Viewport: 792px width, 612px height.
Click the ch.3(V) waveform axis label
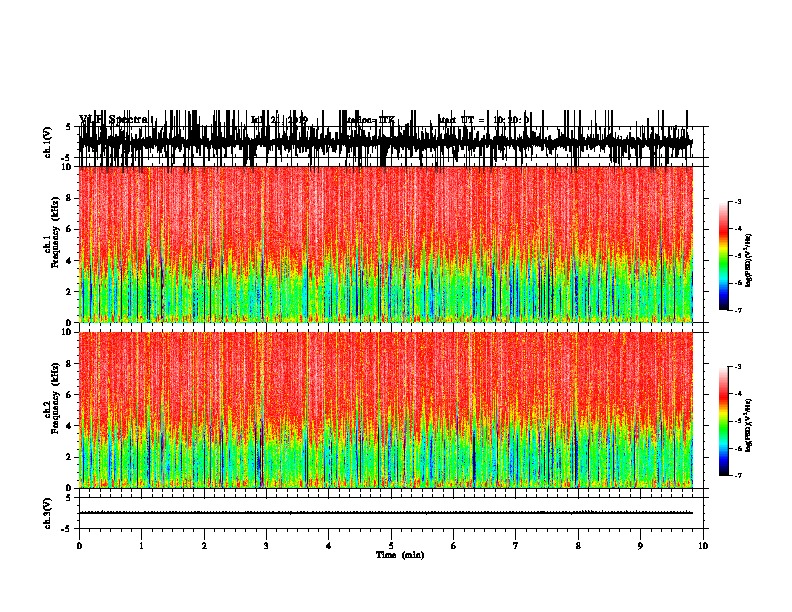(x=48, y=514)
